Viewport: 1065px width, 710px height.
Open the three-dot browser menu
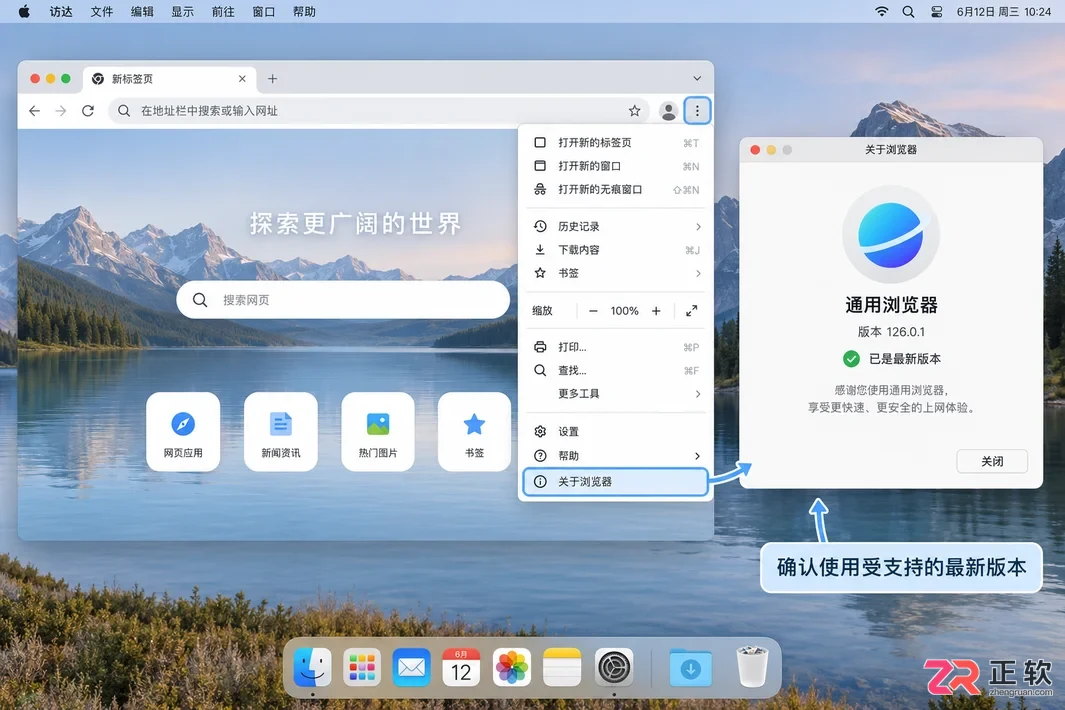(x=697, y=110)
